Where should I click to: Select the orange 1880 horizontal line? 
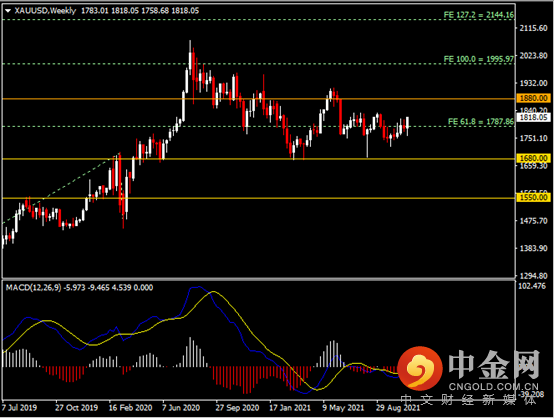[259, 99]
